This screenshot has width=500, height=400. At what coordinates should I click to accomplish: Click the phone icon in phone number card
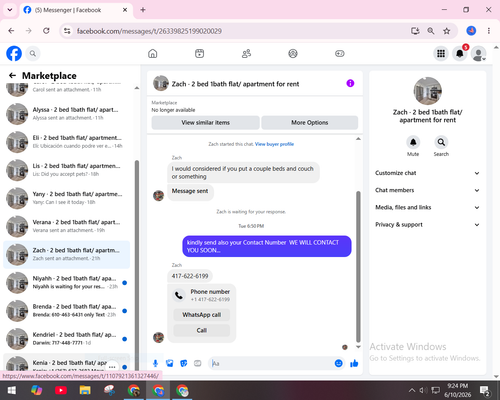179,295
